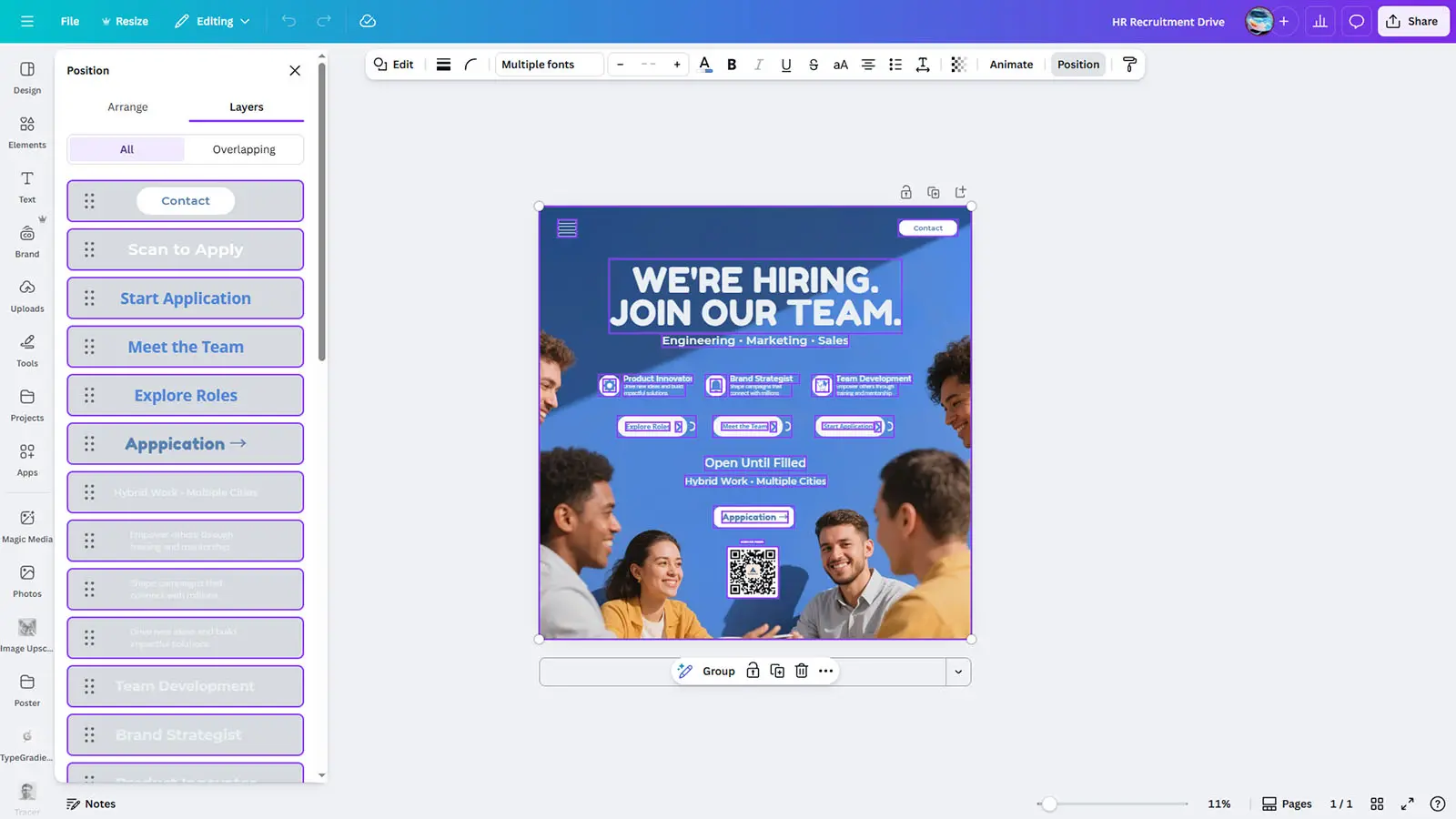This screenshot has height=819, width=1456.
Task: Select the All layers filter
Action: pos(126,149)
